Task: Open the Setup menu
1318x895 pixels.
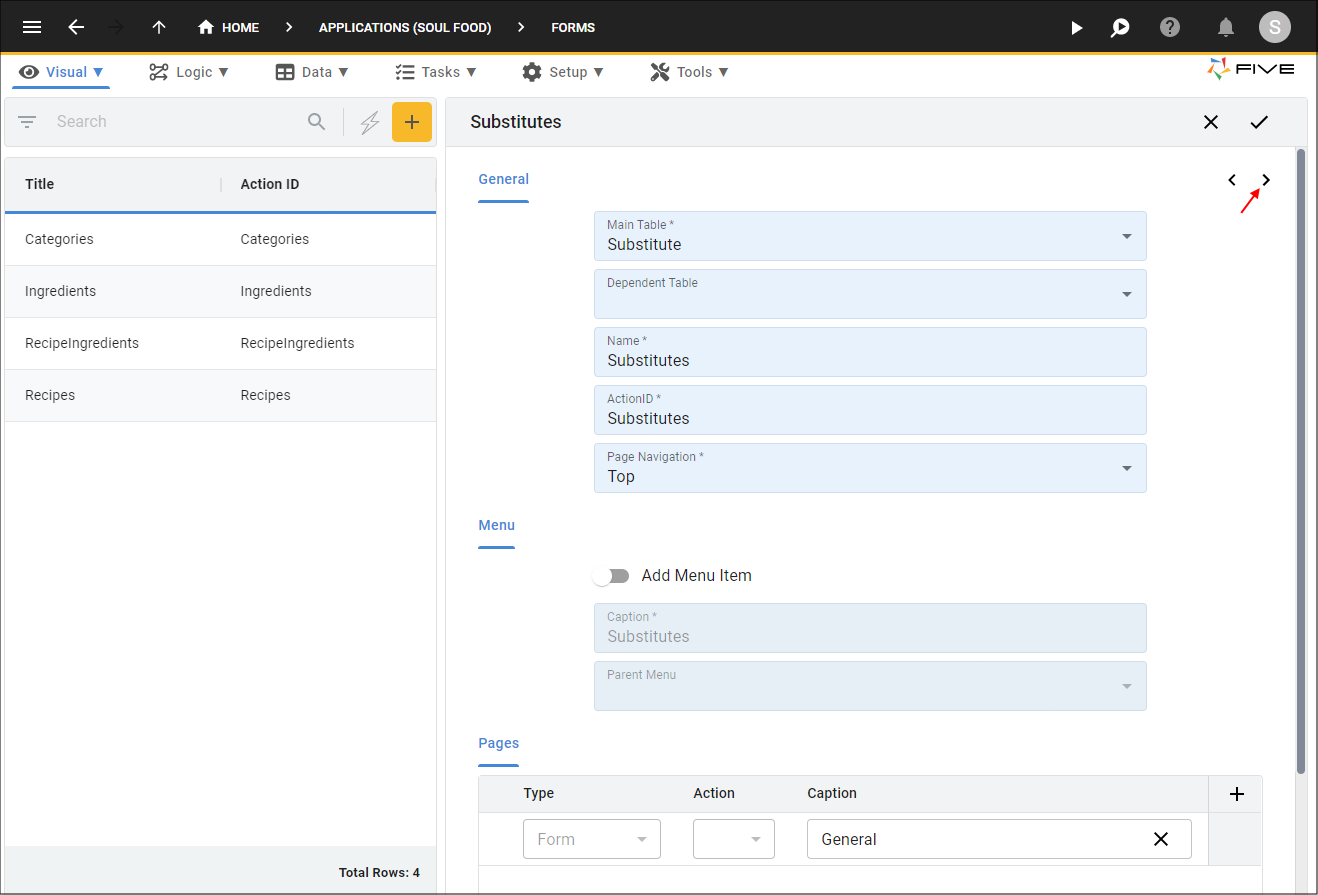Action: (563, 72)
